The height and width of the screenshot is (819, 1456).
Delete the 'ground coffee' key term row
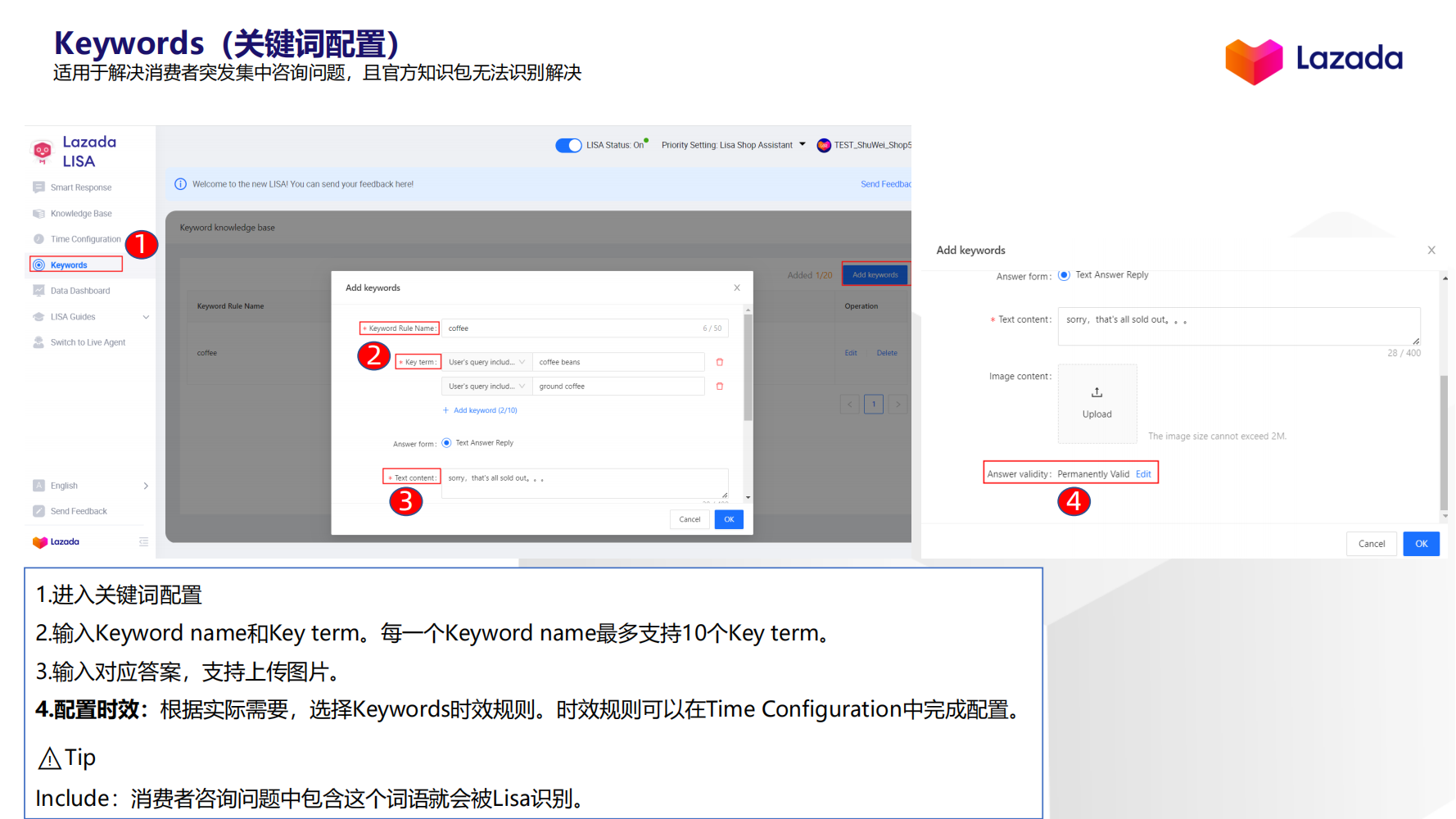point(720,386)
